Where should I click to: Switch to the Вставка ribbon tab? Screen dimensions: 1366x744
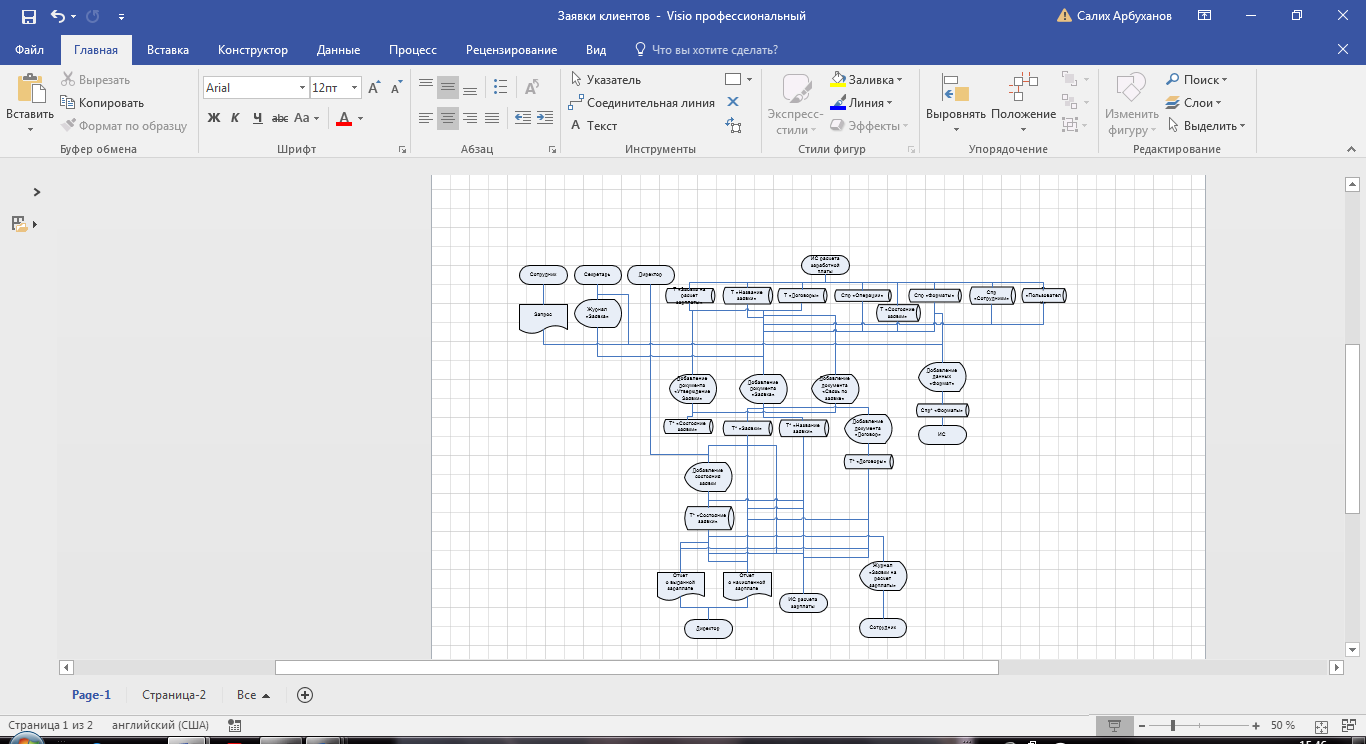pos(168,50)
